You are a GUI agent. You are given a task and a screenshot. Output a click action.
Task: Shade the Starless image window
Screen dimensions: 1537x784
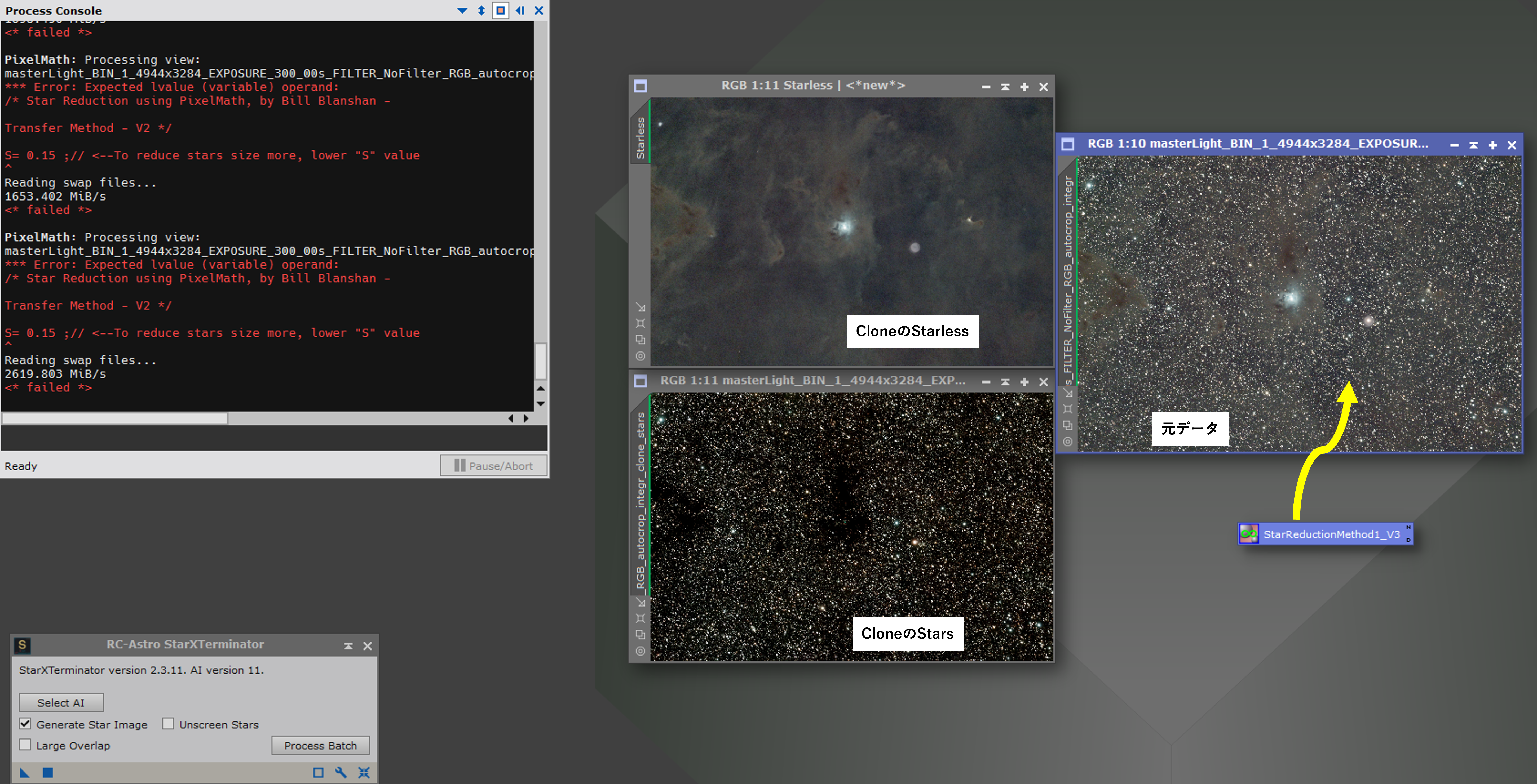1005,87
